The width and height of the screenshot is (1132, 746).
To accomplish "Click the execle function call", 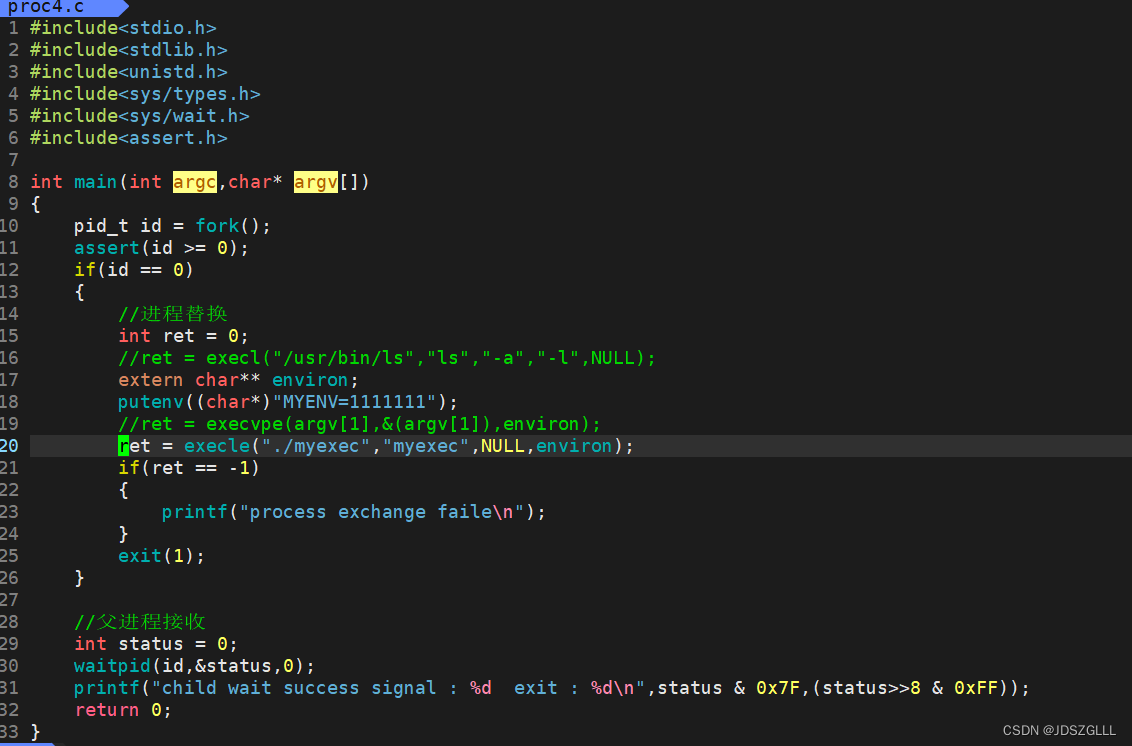I will tap(217, 446).
